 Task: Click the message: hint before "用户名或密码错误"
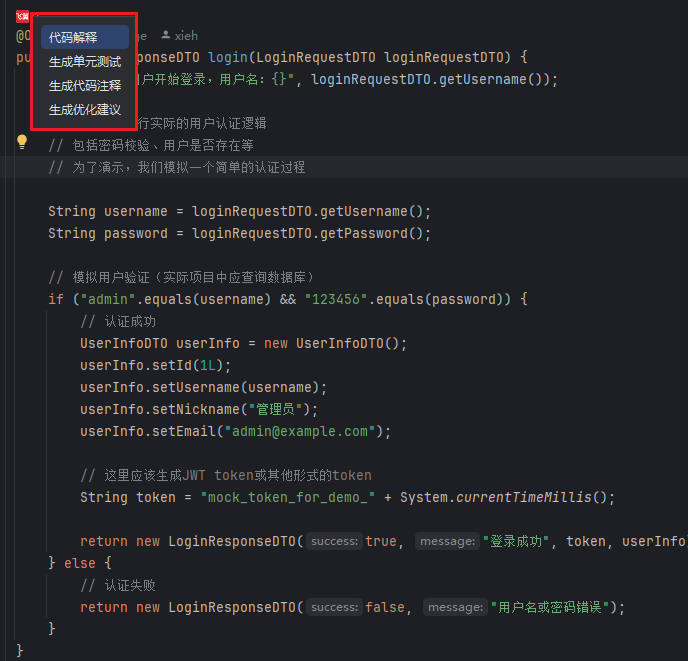pos(454,607)
